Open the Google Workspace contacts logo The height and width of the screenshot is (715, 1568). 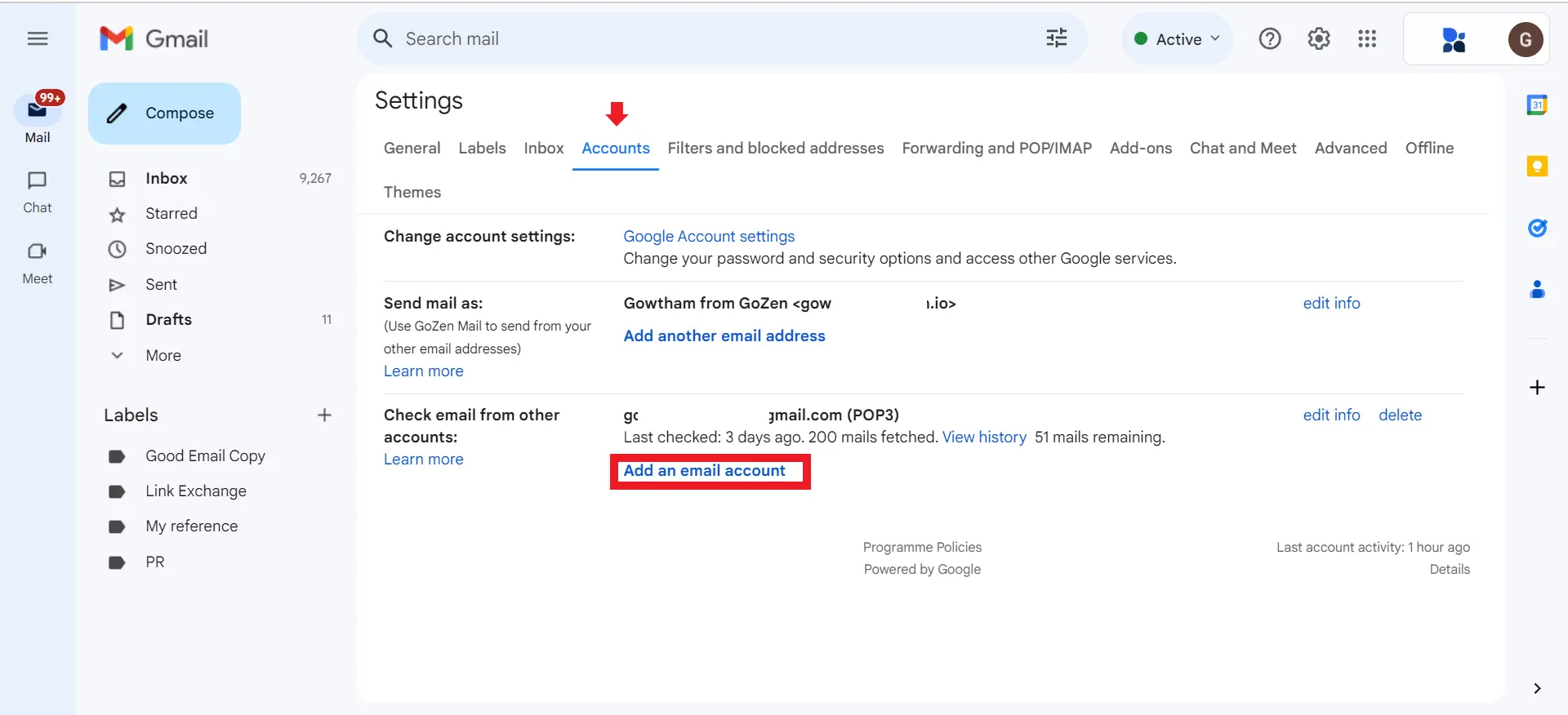1454,39
